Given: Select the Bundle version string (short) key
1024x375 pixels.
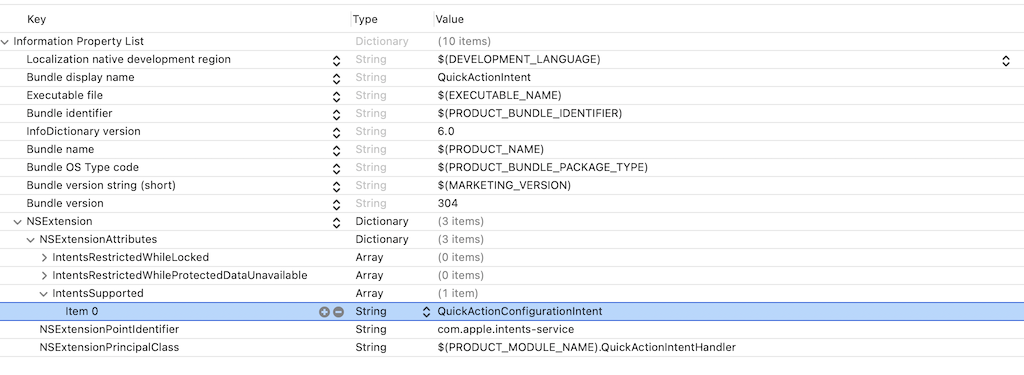Looking at the screenshot, I should [101, 186].
